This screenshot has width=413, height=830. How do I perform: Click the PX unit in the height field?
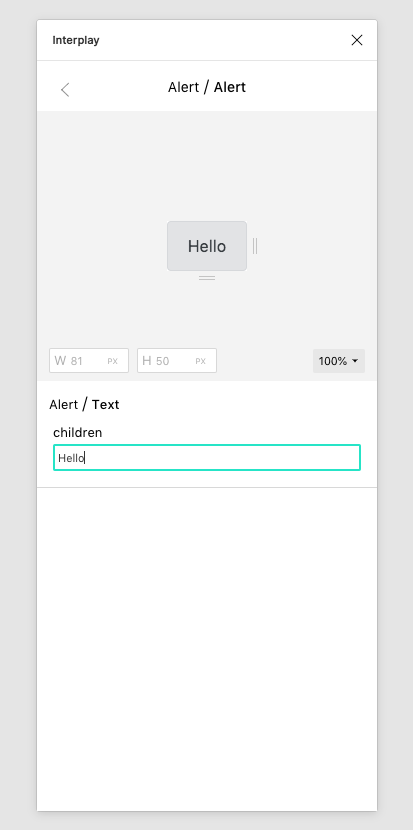pos(200,361)
